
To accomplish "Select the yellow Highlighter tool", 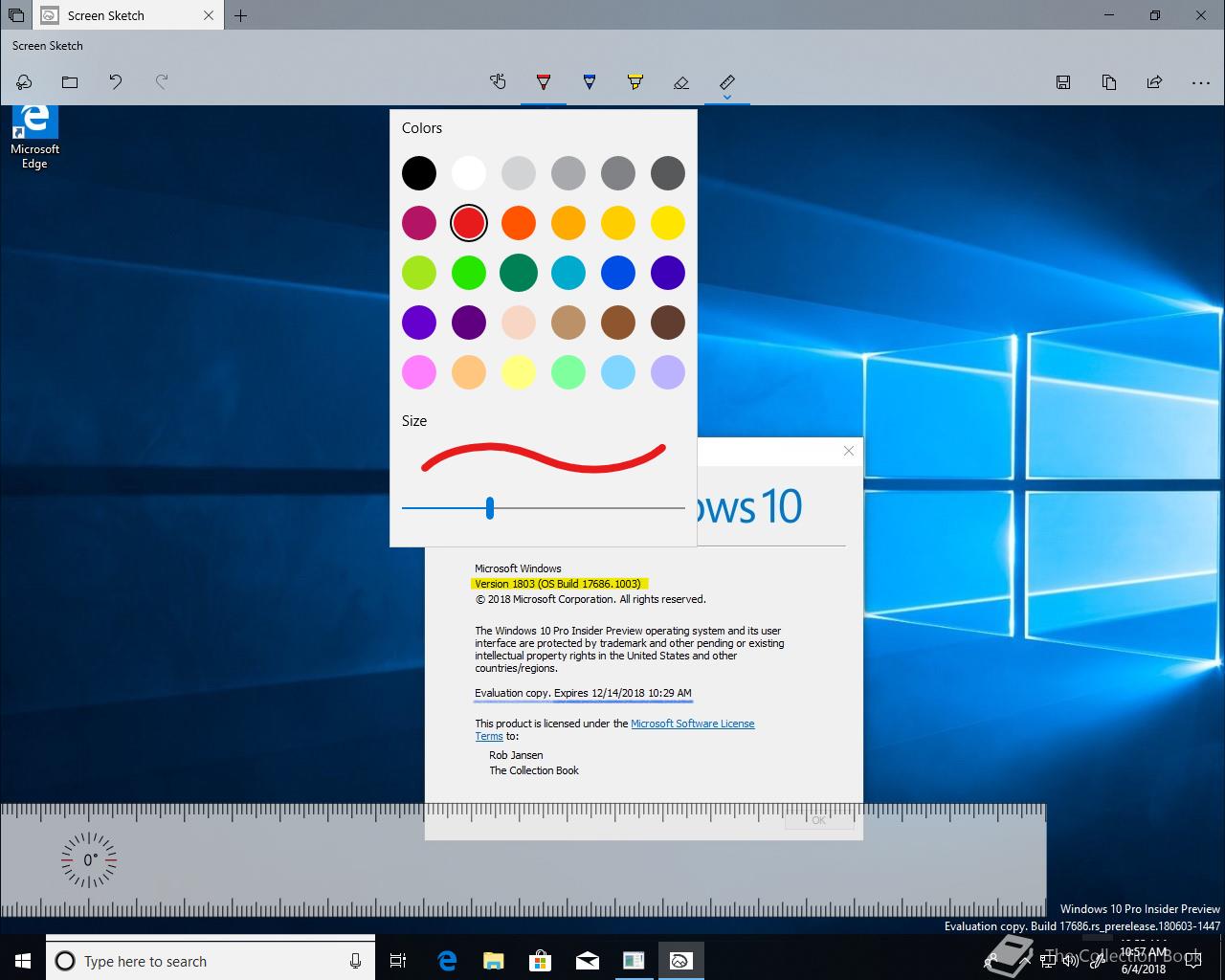I will [x=635, y=82].
